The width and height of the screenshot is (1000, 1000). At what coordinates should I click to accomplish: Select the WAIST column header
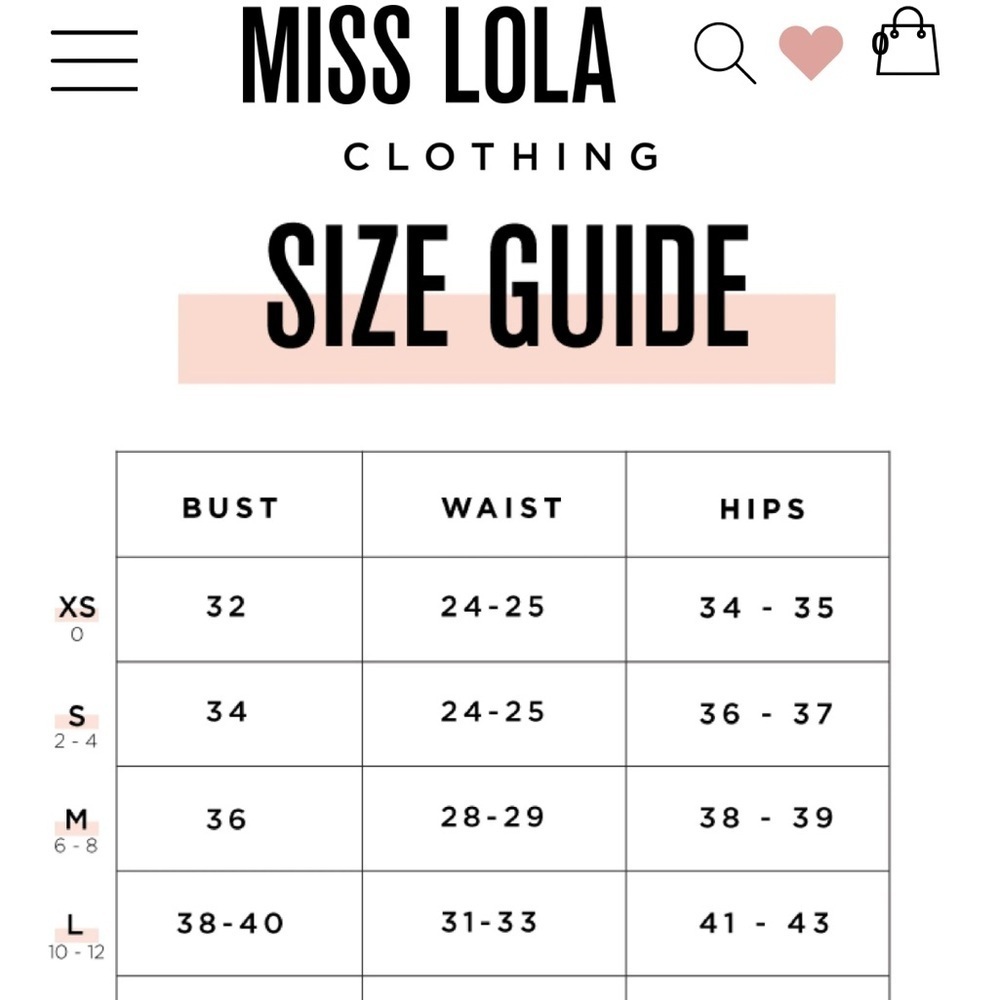502,508
